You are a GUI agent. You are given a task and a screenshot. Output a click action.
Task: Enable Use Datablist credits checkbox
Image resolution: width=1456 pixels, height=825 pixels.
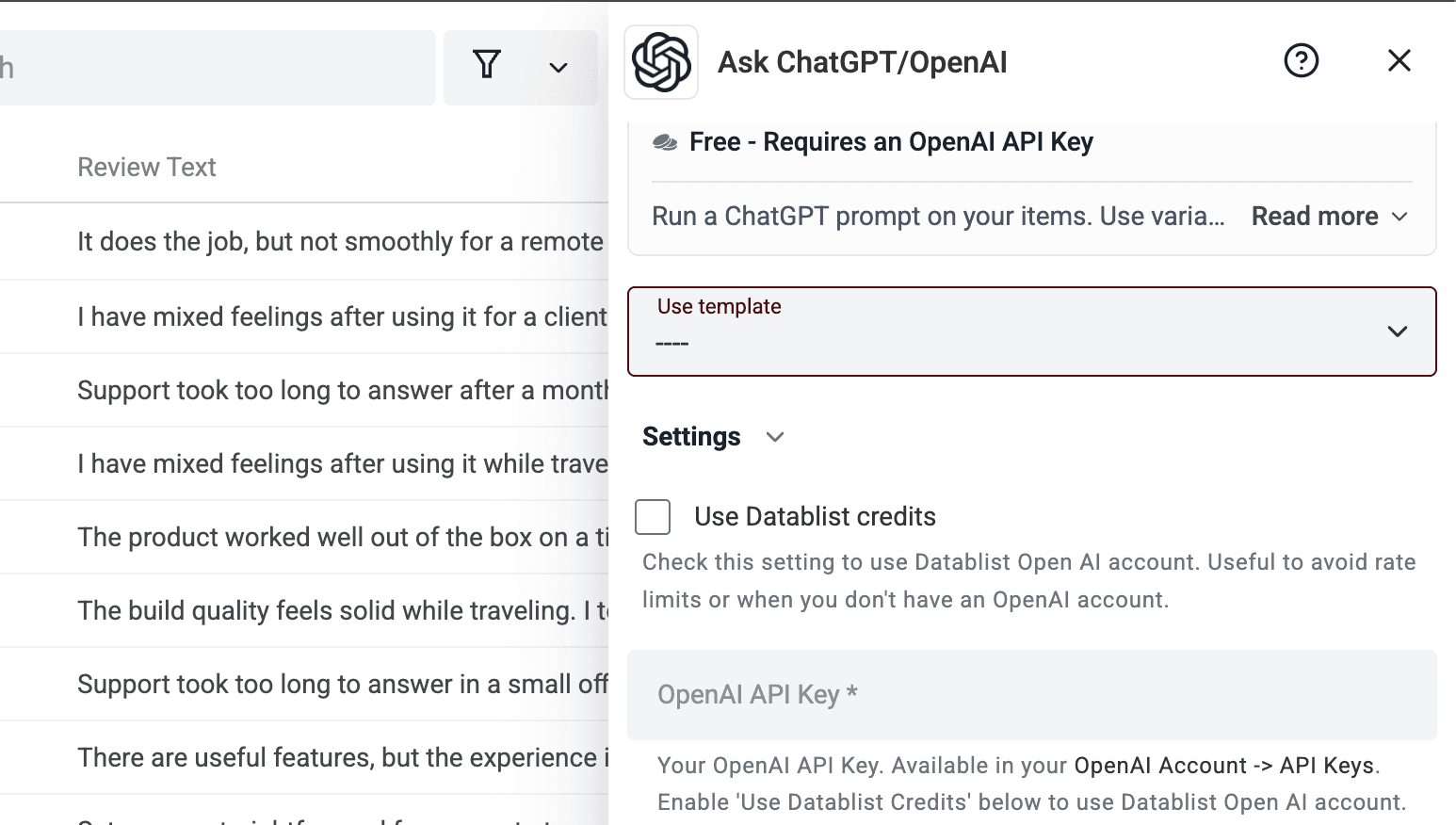click(653, 517)
